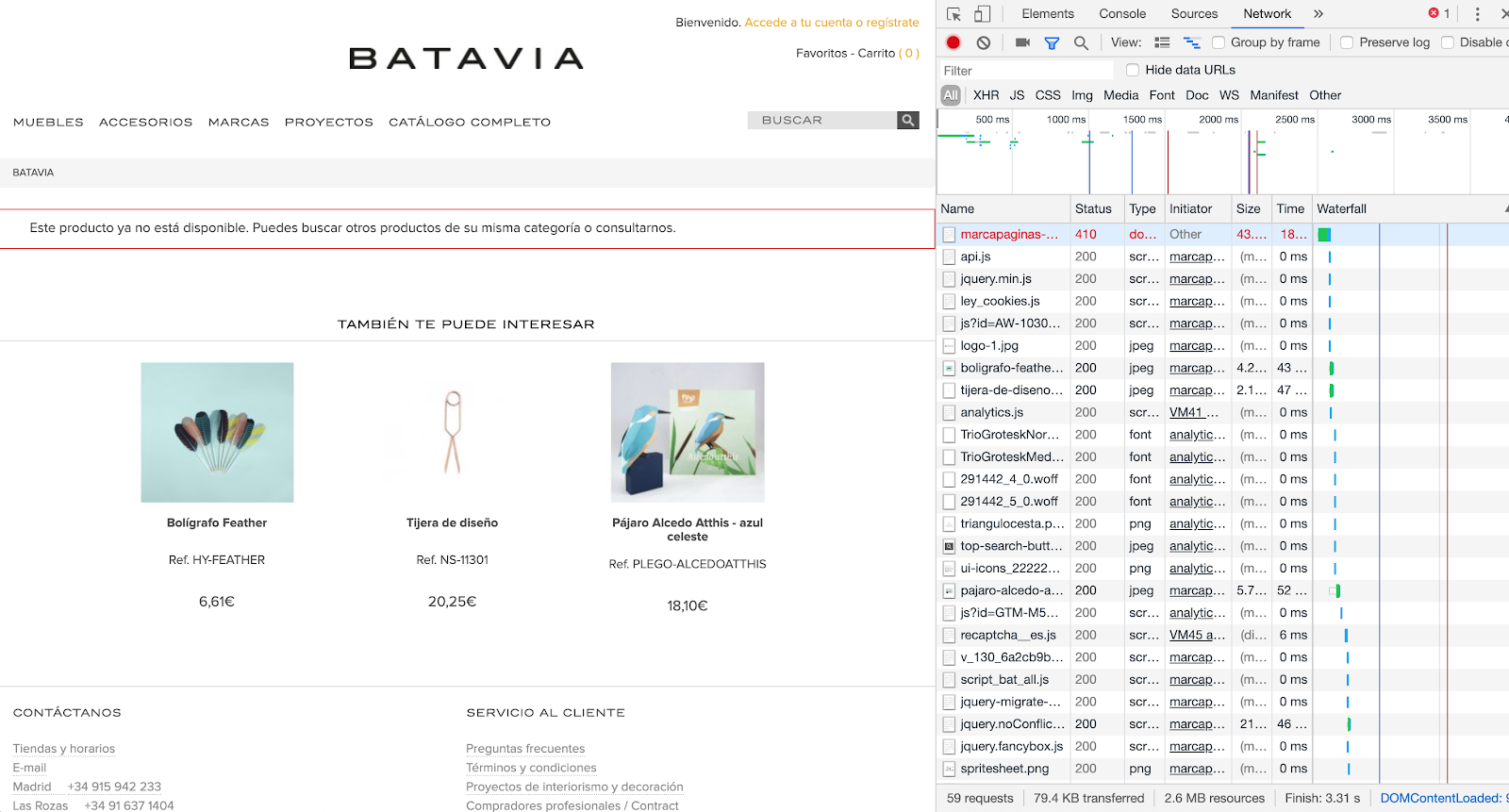Viewport: 1509px width, 812px height.
Task: Stop recording network log red button
Action: (953, 42)
